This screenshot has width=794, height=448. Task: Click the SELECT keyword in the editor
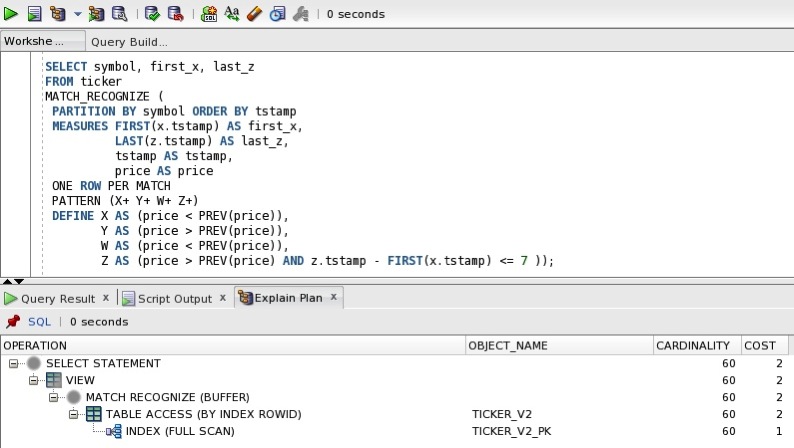(66, 67)
